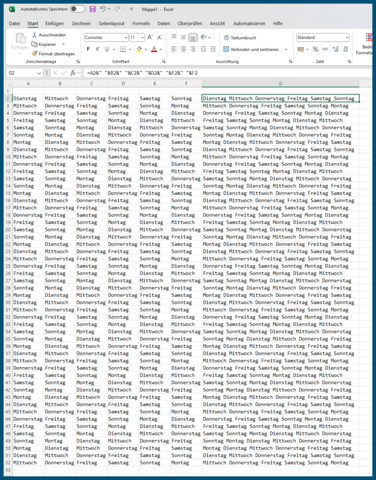Viewport: 376px width, 480px height.
Task: Expand the Verbinden und zentrieren arrow
Action: [286, 49]
